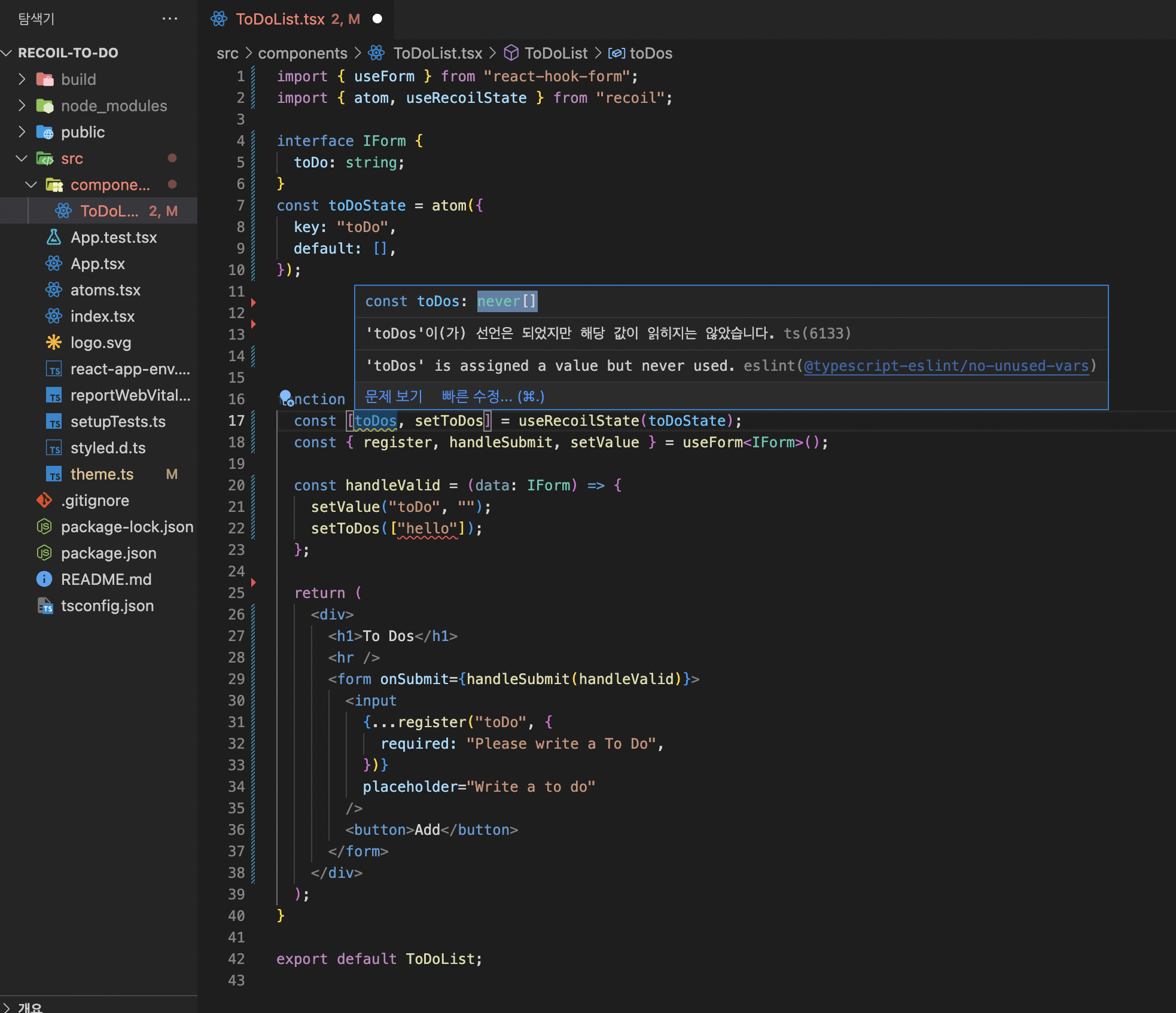Image resolution: width=1176 pixels, height=1013 pixels.
Task: Open the no-unused-vars eslint rule link
Action: coord(946,366)
